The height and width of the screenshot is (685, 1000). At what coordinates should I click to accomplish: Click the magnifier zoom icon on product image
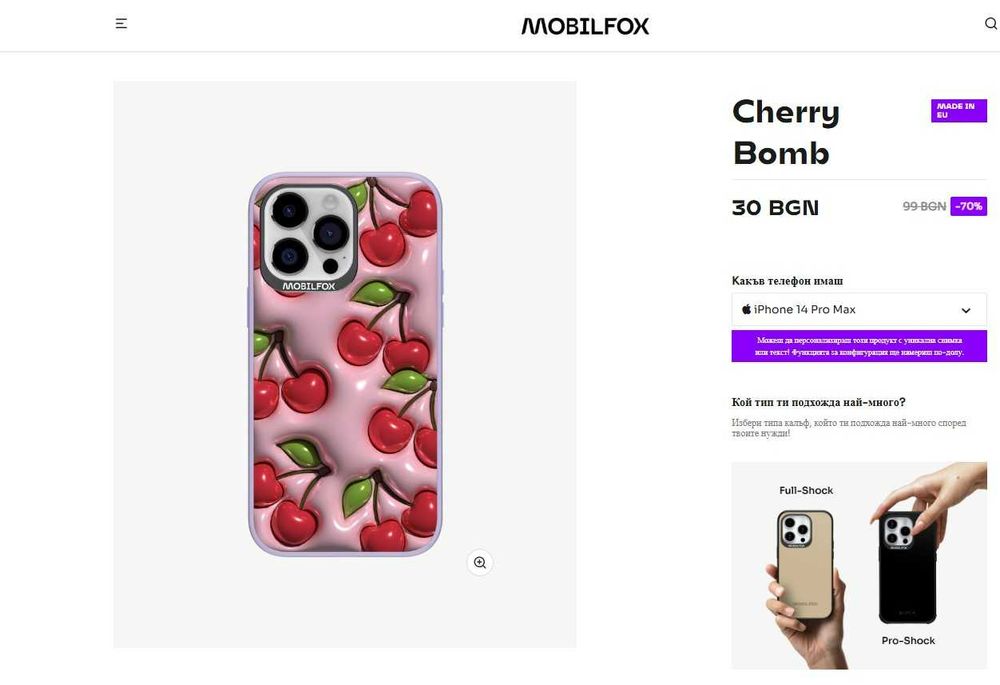[x=480, y=563]
